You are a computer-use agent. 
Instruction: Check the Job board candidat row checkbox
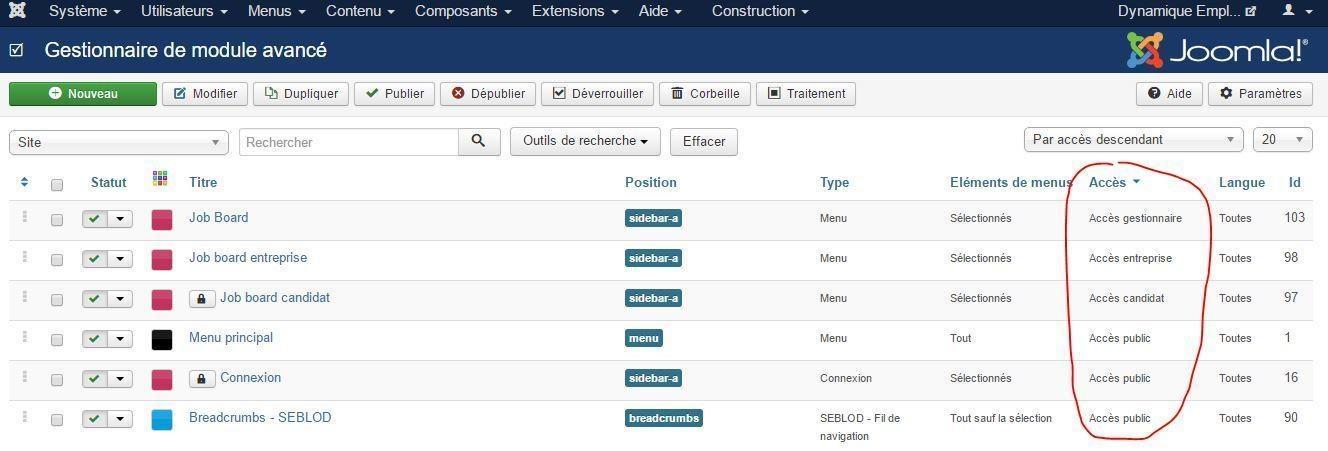coord(57,300)
